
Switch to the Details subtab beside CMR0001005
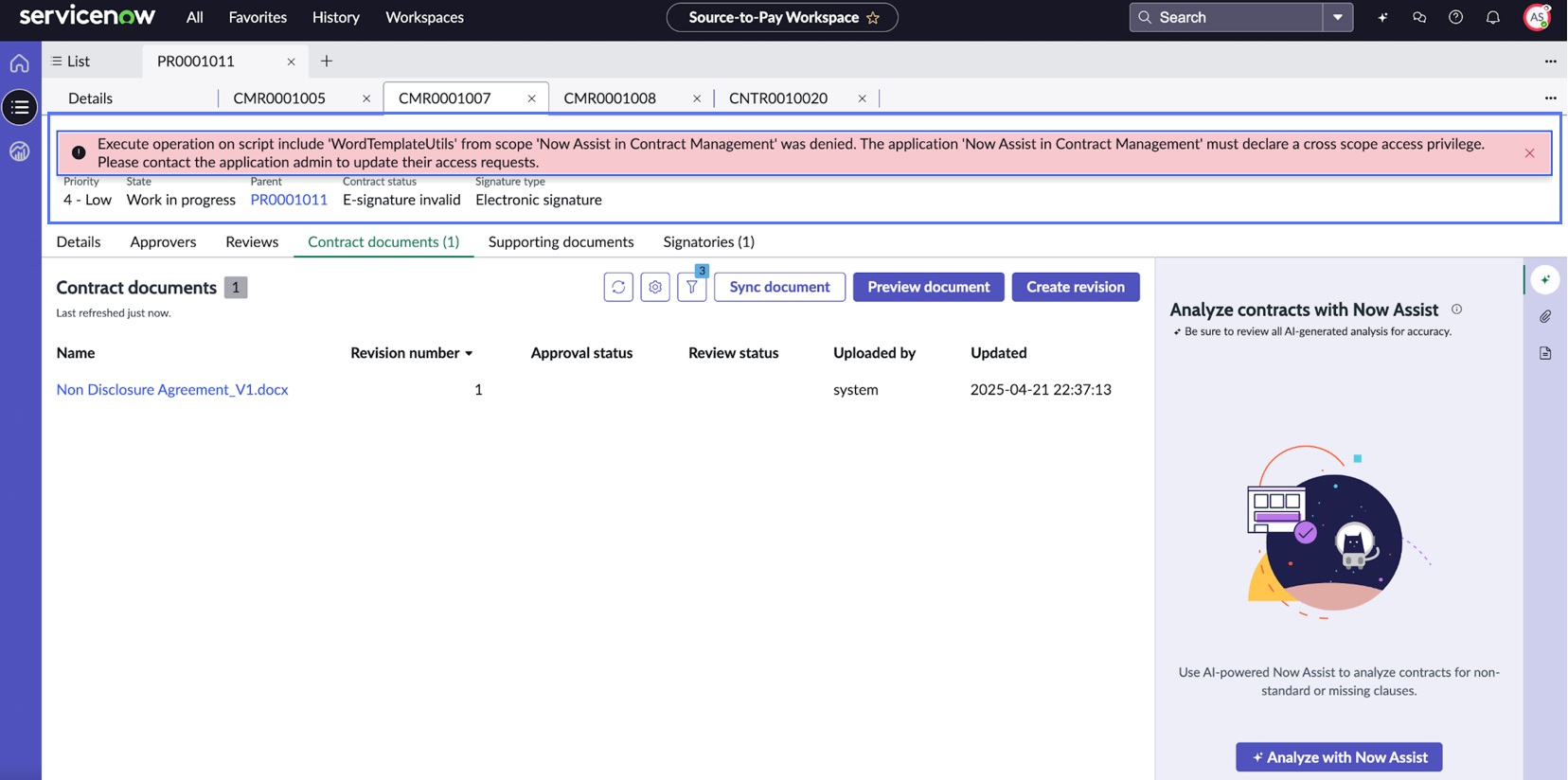tap(90, 98)
